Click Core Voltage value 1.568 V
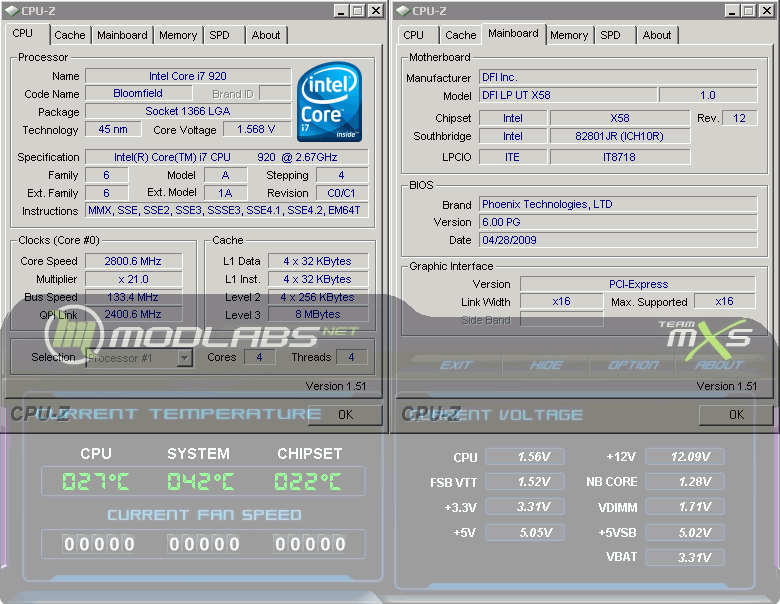Screen dimensions: 780x604 click(x=256, y=129)
